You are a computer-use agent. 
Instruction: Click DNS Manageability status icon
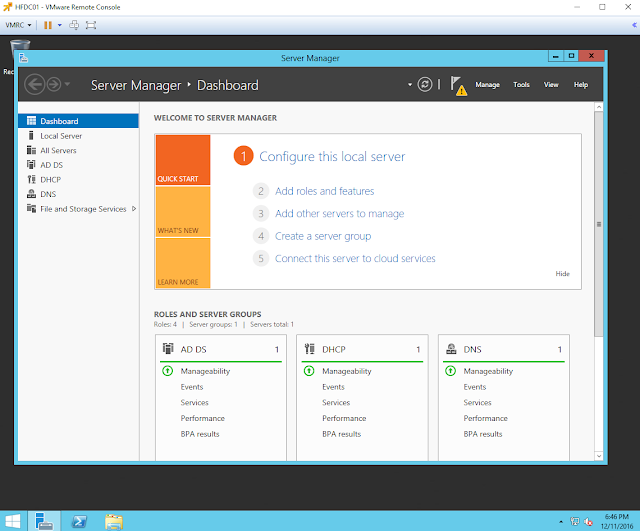(450, 371)
